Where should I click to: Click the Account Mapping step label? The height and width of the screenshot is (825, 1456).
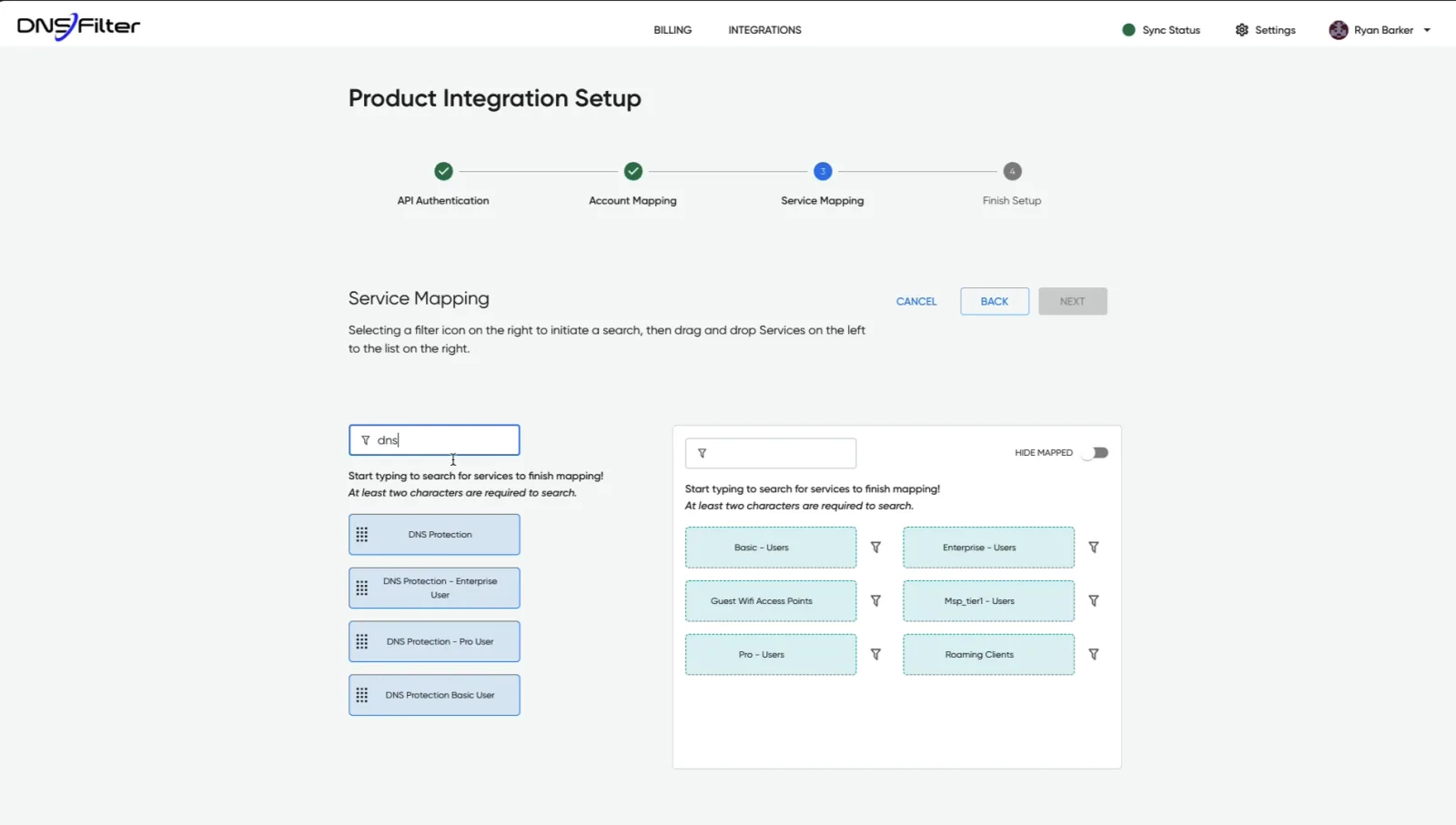coord(632,200)
